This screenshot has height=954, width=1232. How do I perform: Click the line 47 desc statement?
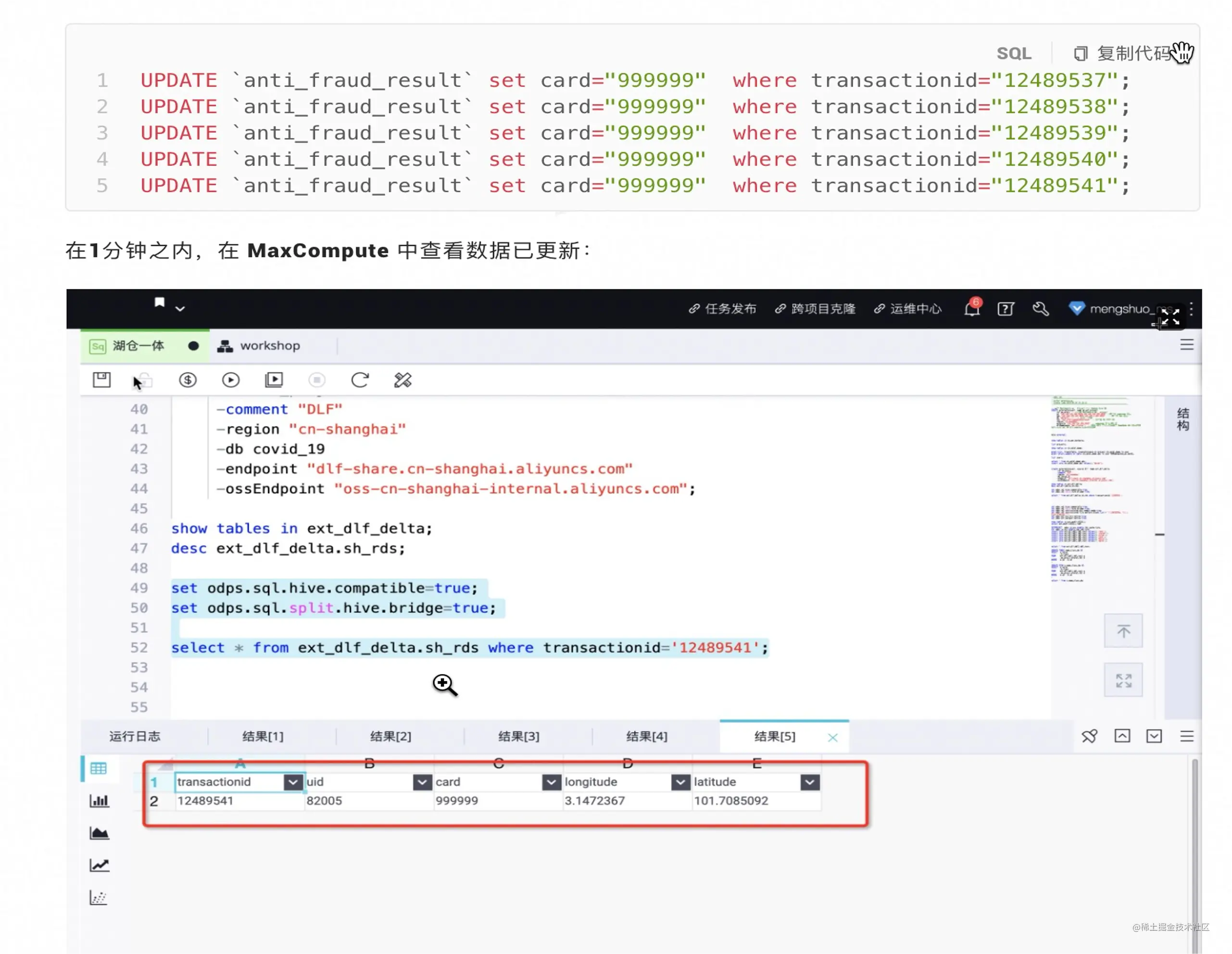point(288,548)
